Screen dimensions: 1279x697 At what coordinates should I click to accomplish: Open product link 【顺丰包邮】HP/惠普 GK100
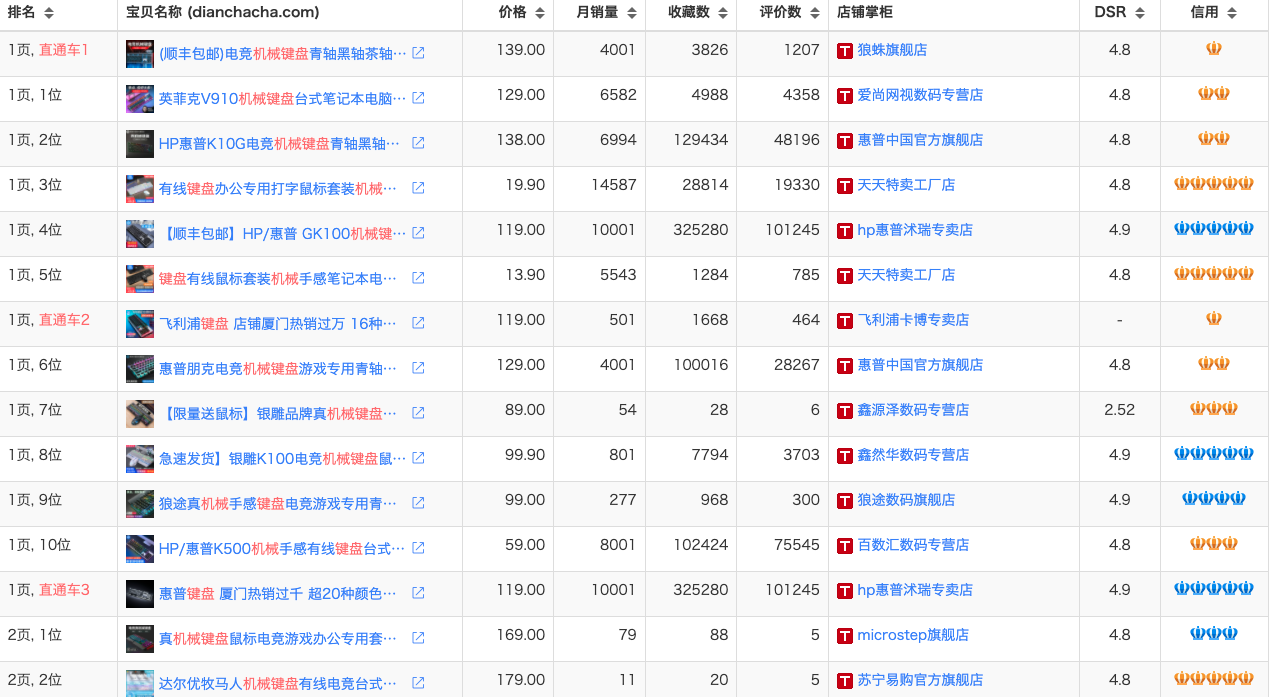tap(283, 233)
